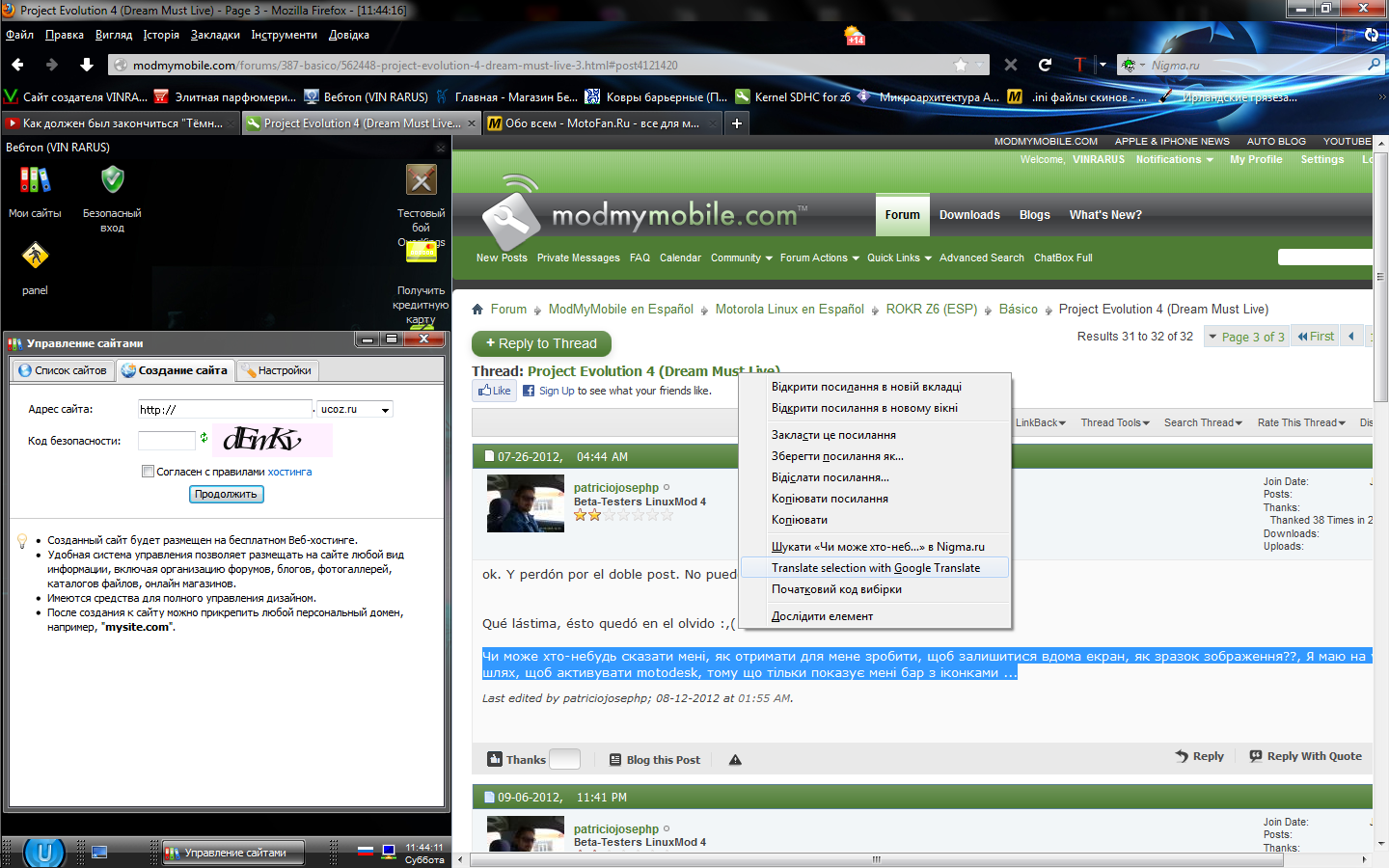Open the 'Закладки' Firefox menu

coord(215,35)
